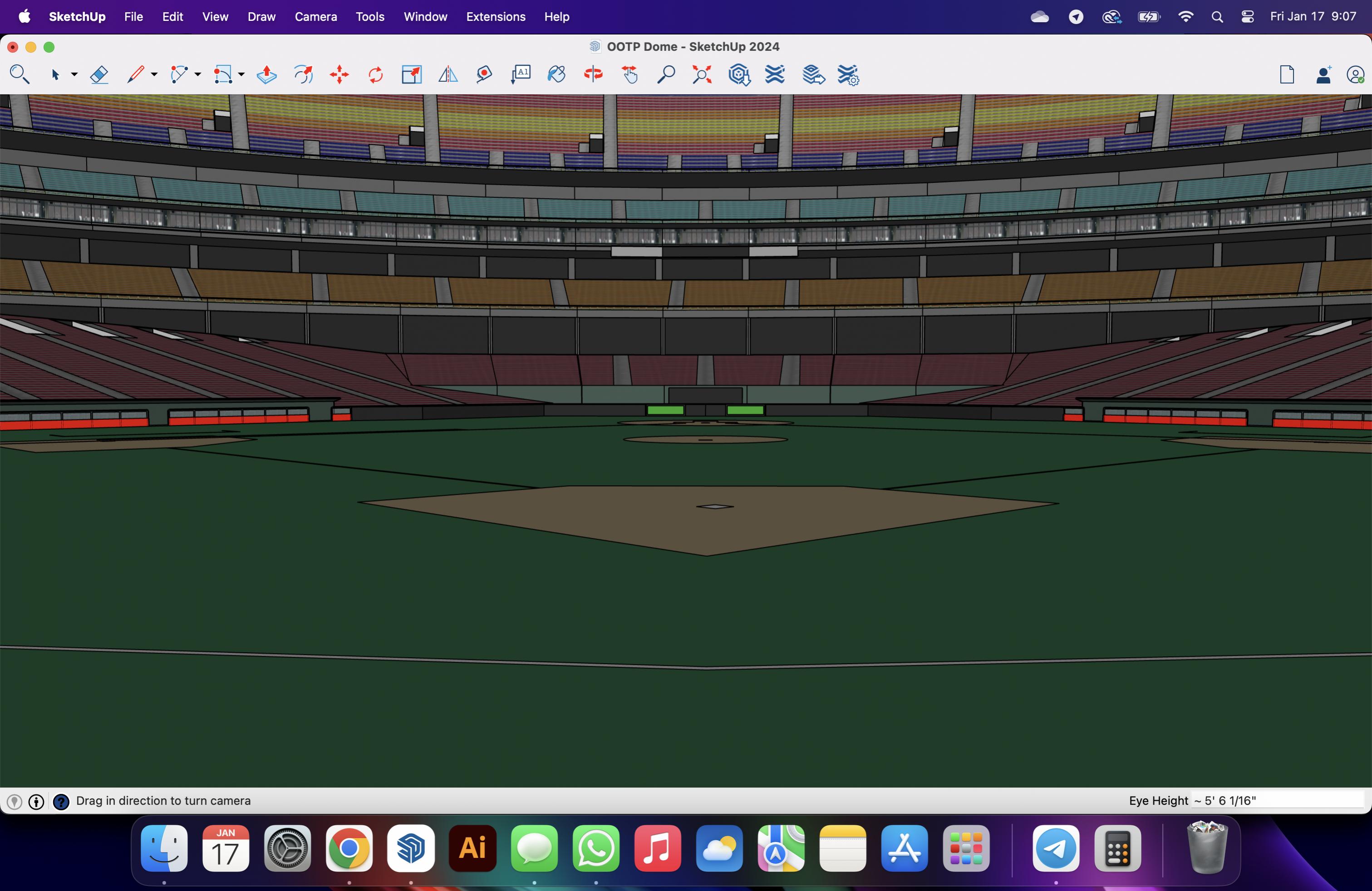
Task: Select the Push/Pull tool
Action: point(266,75)
